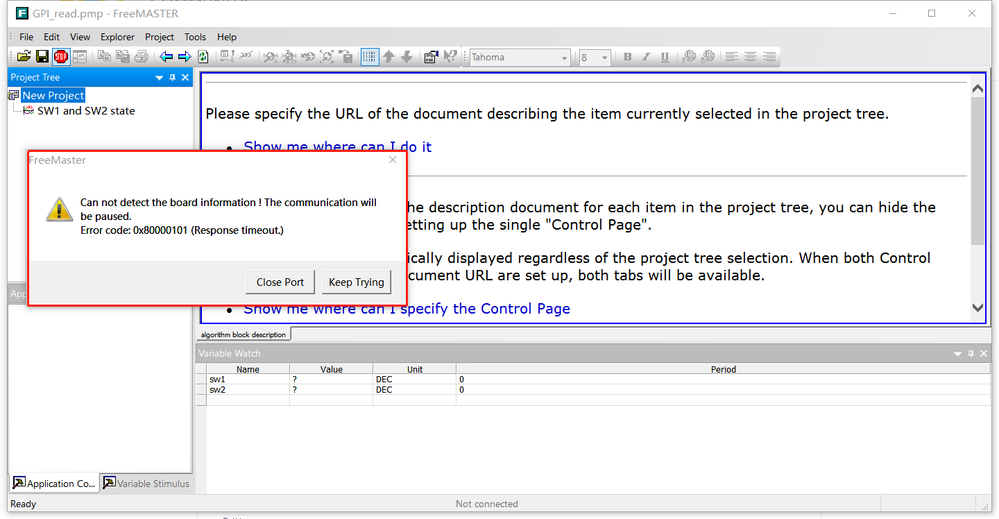Open the font size 8 dropdown
This screenshot has width=999, height=519.
pyautogui.click(x=605, y=58)
